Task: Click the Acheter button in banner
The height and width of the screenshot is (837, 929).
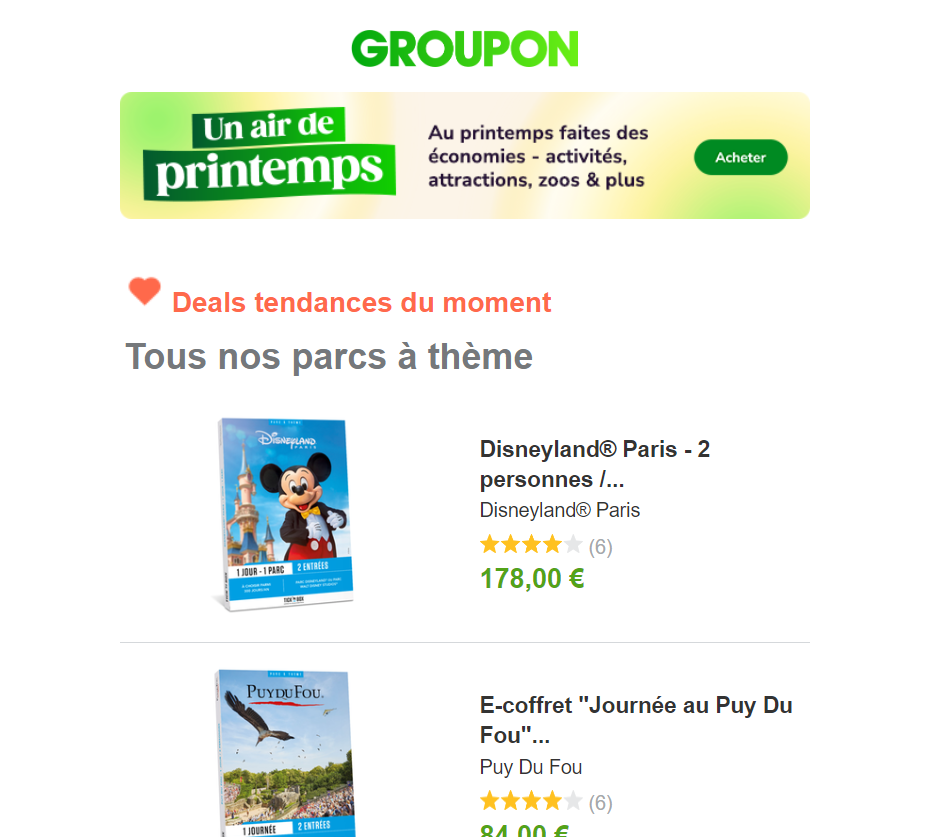Action: [741, 157]
